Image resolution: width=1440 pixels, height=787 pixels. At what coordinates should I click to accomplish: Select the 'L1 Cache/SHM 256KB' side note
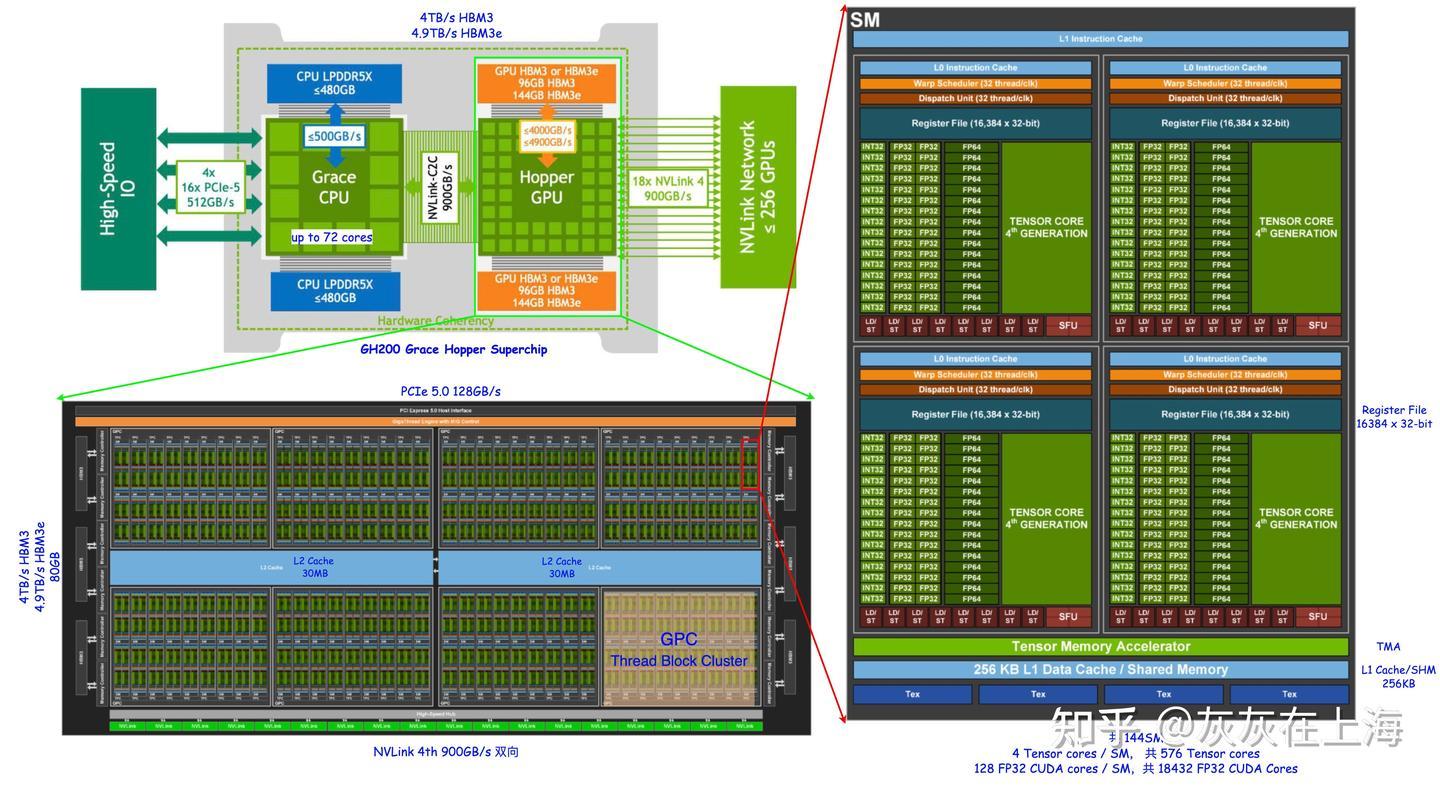coord(1398,677)
